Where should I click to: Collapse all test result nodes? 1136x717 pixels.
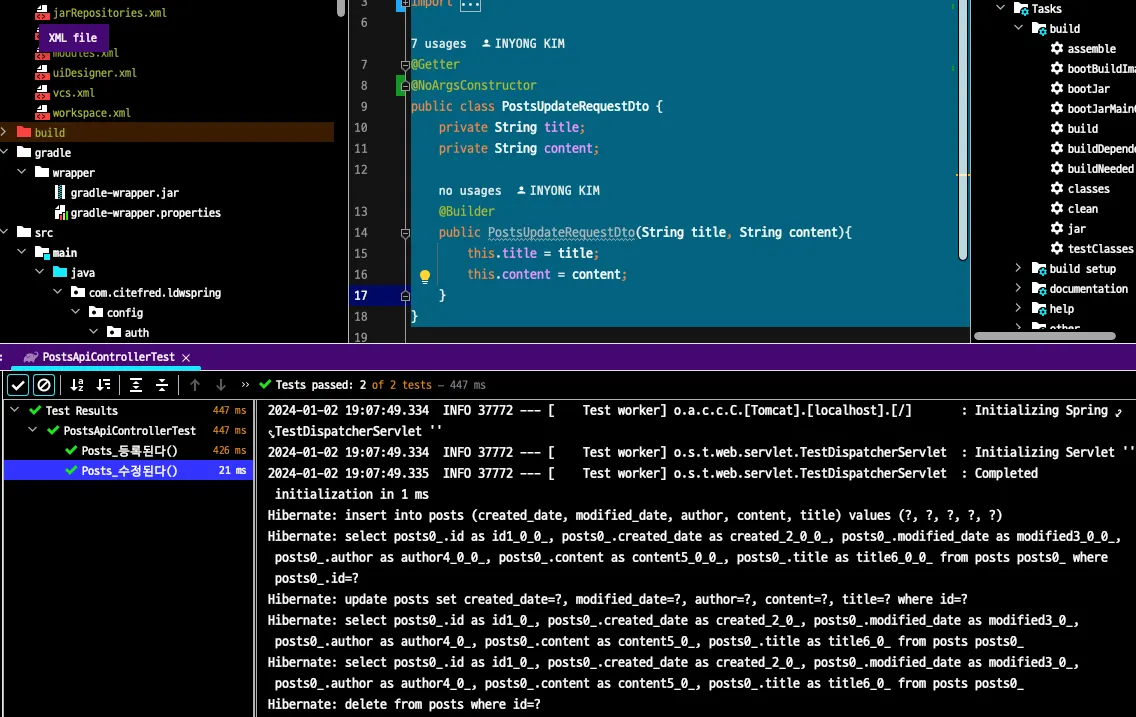(x=162, y=385)
